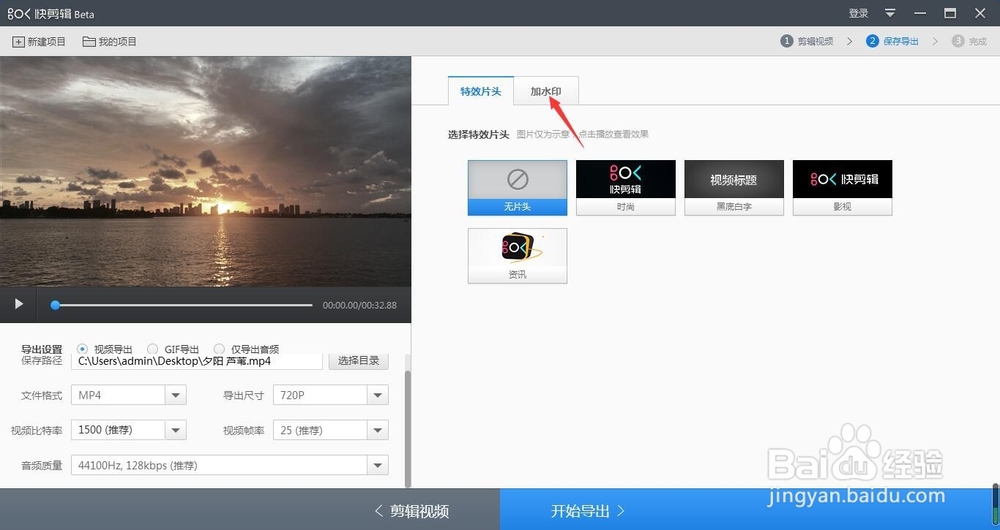Image resolution: width=1000 pixels, height=530 pixels.
Task: Select 视频导出 radio button
Action: (82, 349)
